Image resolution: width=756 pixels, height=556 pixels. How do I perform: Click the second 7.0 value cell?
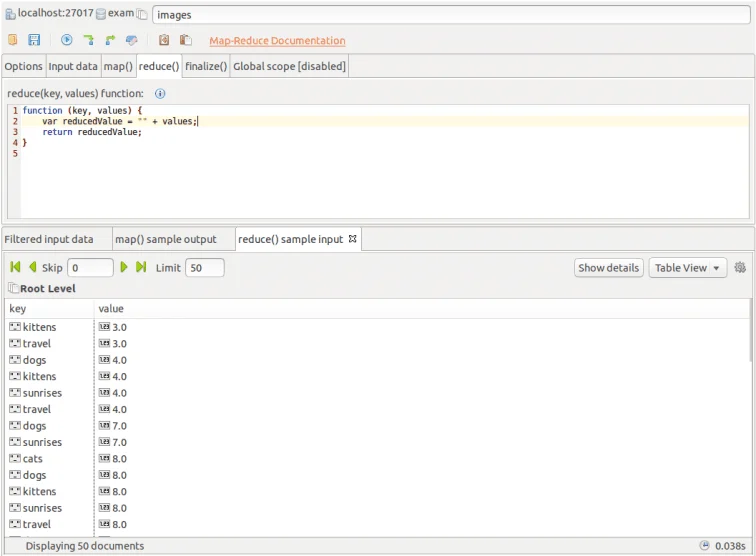(120, 442)
